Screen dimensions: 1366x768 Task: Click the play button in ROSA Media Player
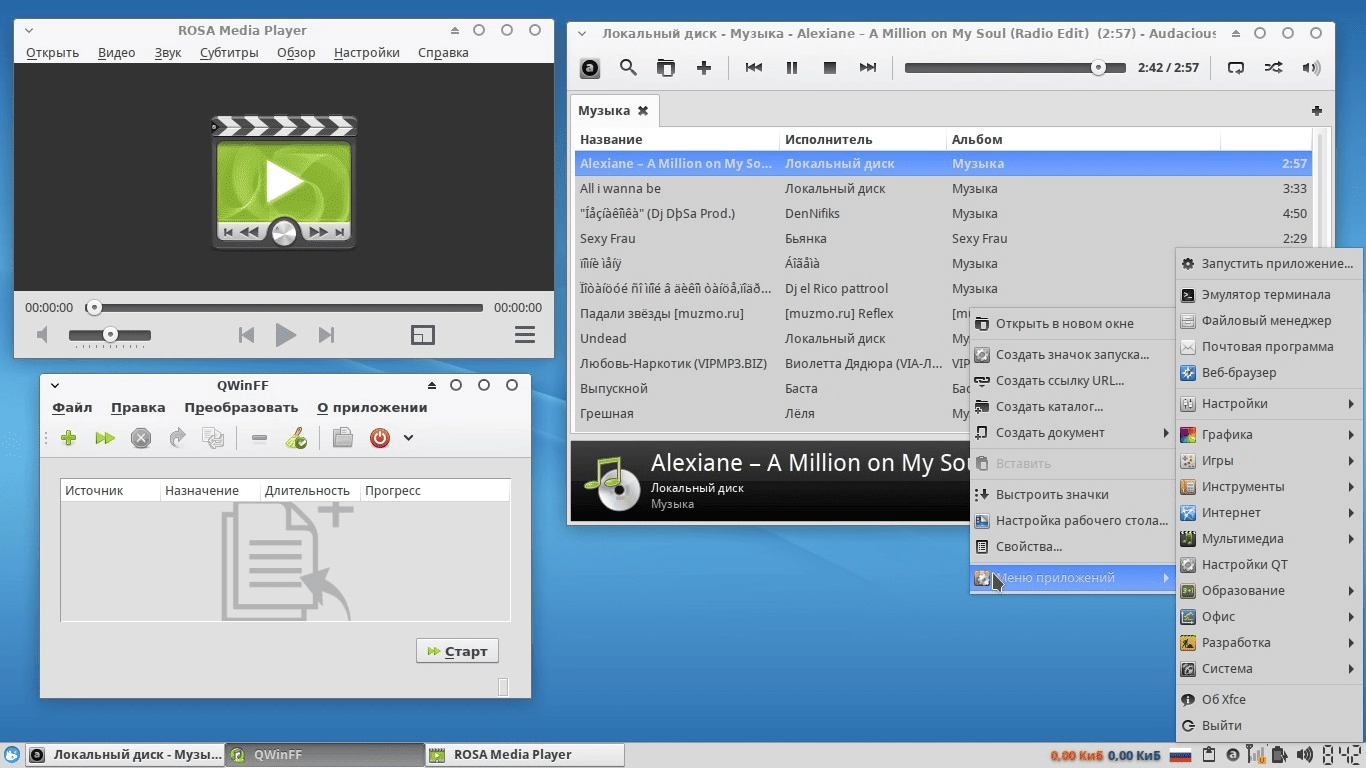tap(285, 335)
